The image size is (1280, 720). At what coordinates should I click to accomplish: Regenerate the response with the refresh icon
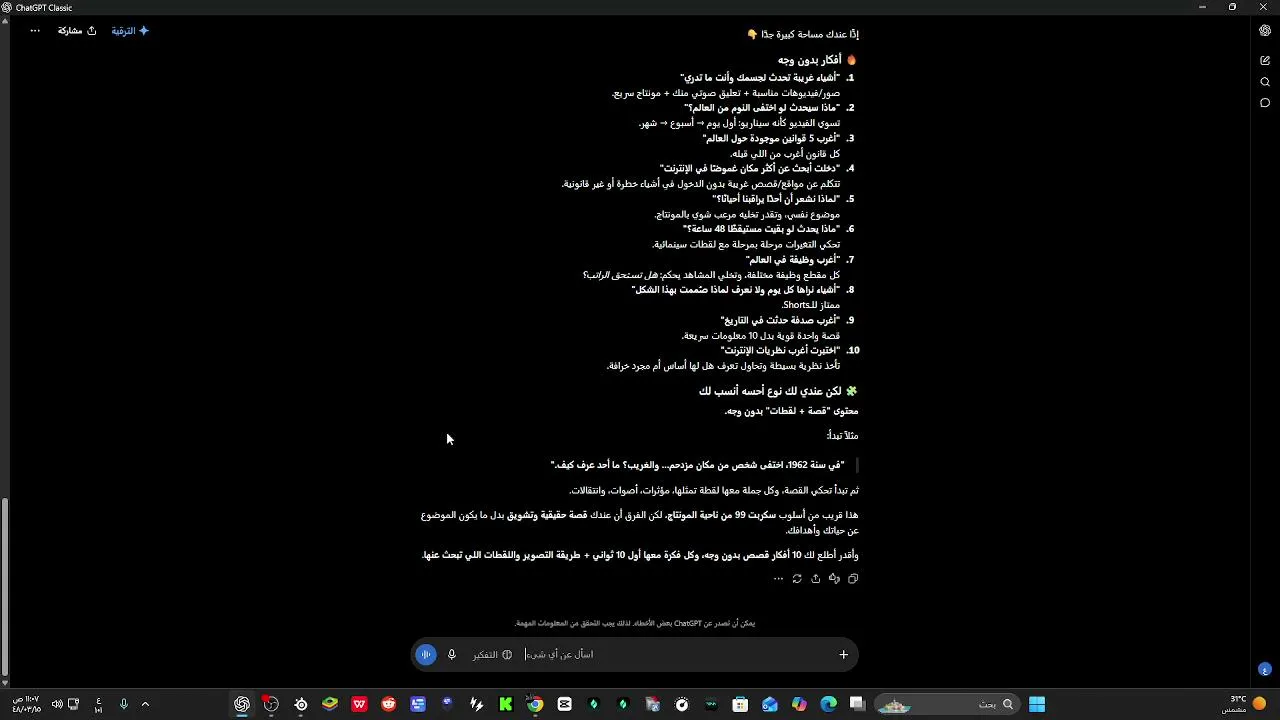pos(797,578)
